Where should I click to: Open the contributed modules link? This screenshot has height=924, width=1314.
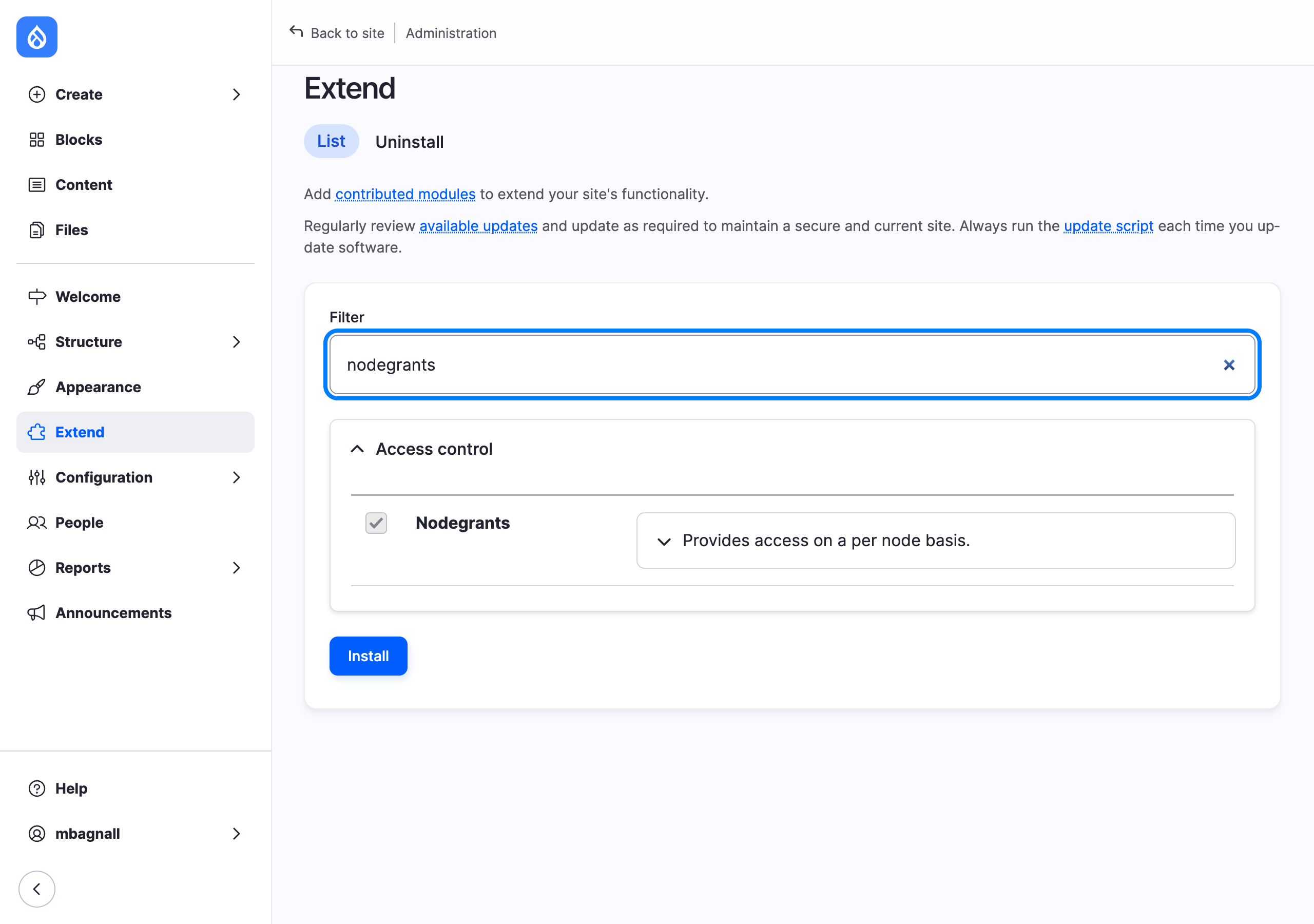tap(405, 194)
